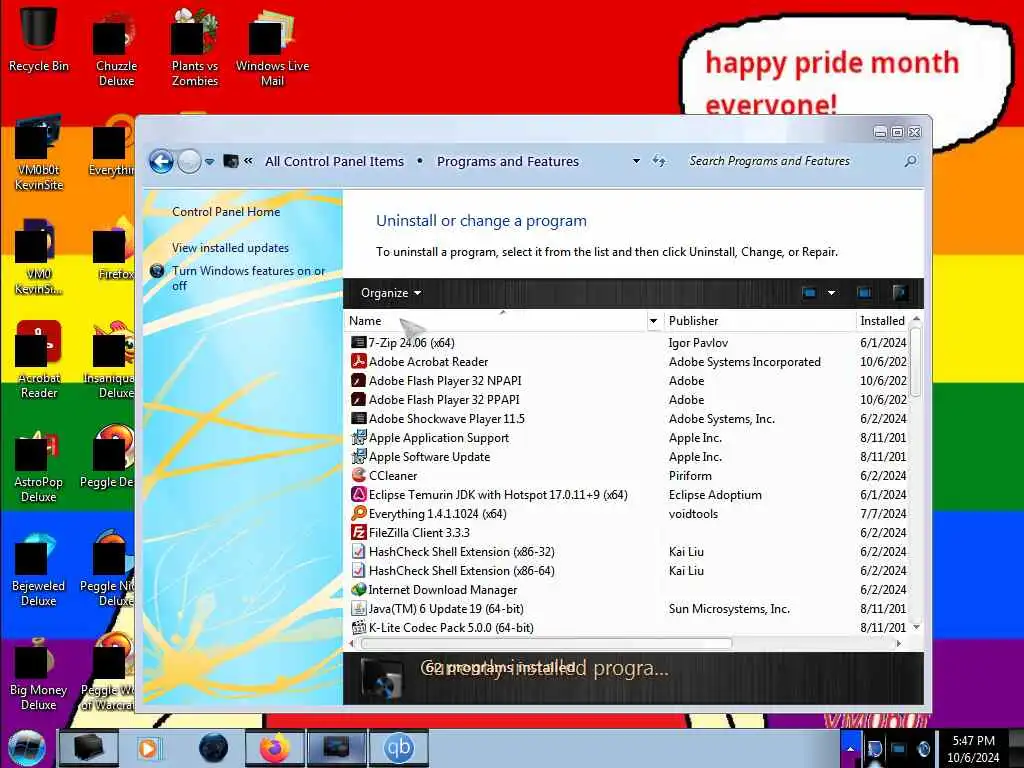Click All Control Panel Items breadcrumb
Image resolution: width=1024 pixels, height=768 pixels.
tap(334, 161)
